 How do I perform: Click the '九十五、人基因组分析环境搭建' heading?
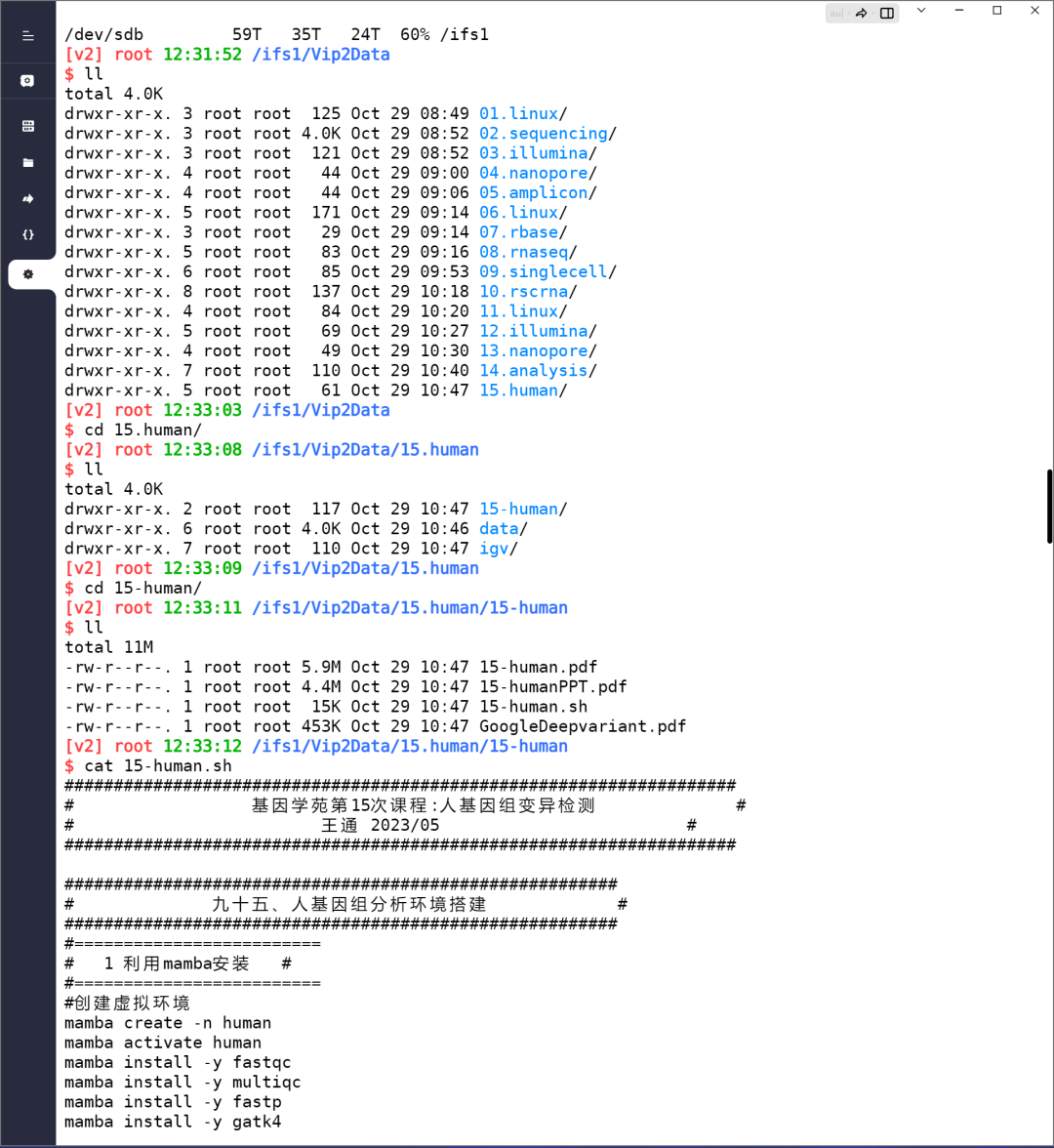[349, 904]
